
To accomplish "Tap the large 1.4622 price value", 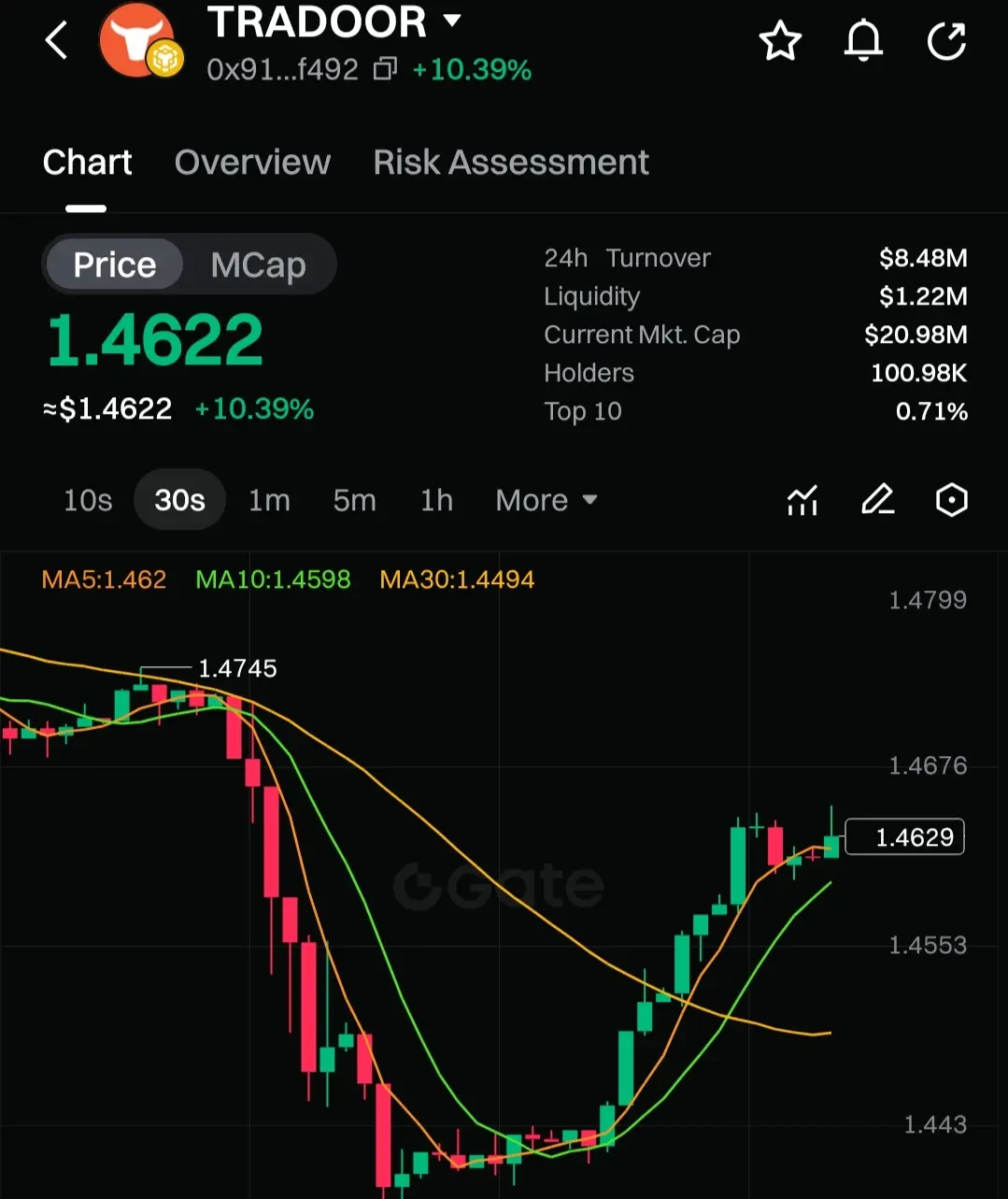I will pyautogui.click(x=155, y=339).
